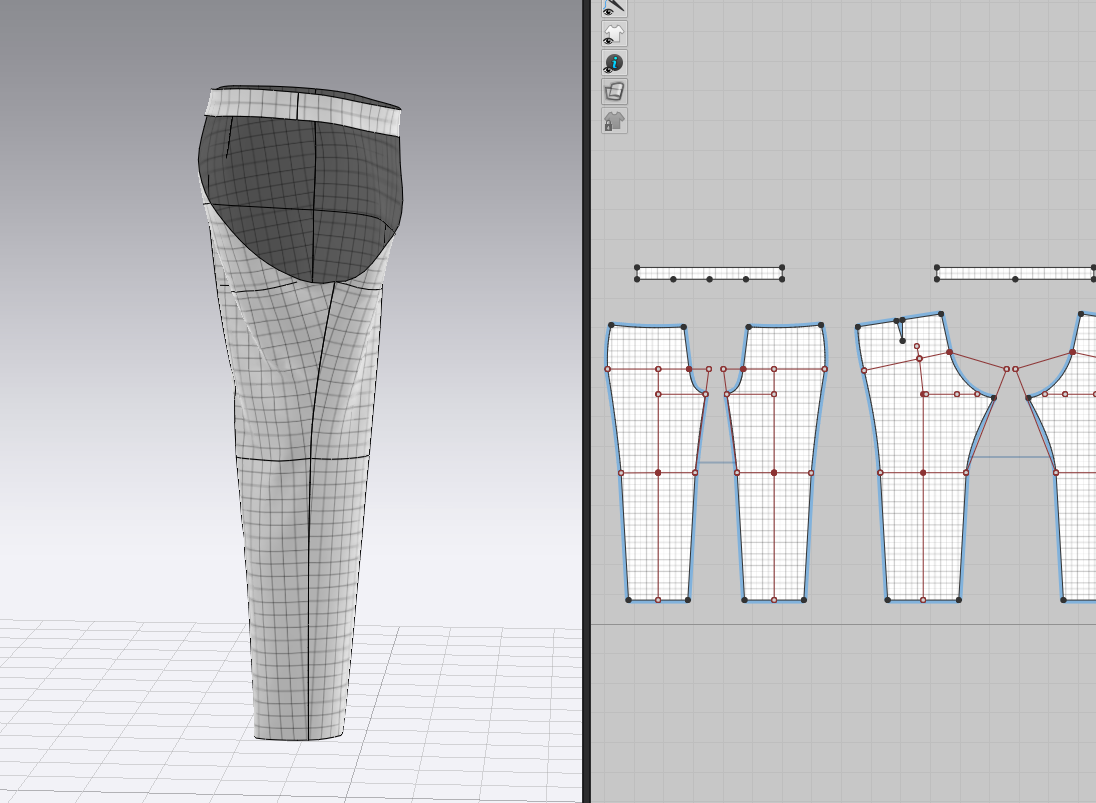Select top-left corner point of leftmost pant pattern
Viewport: 1096px width, 803px height.
(611, 325)
